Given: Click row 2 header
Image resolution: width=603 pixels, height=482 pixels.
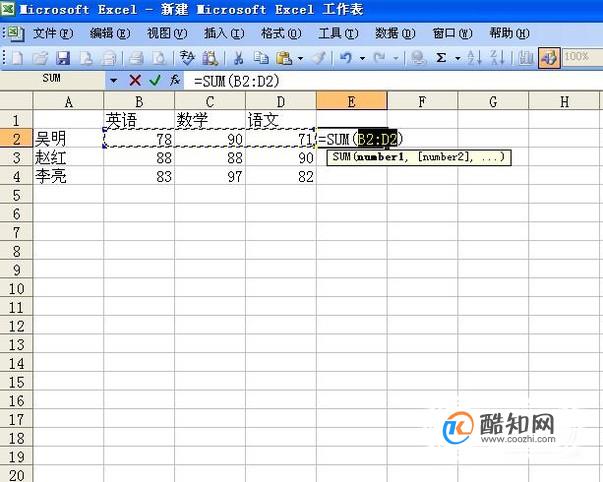Looking at the screenshot, I should tap(17, 139).
